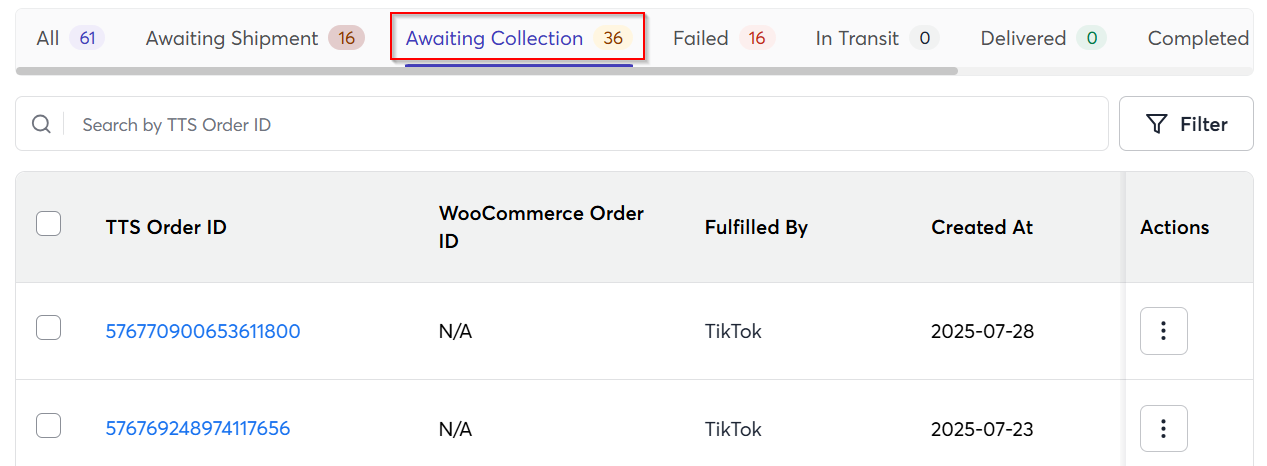1267x466 pixels.
Task: Click the 0 badge beside In Transit
Action: (924, 38)
